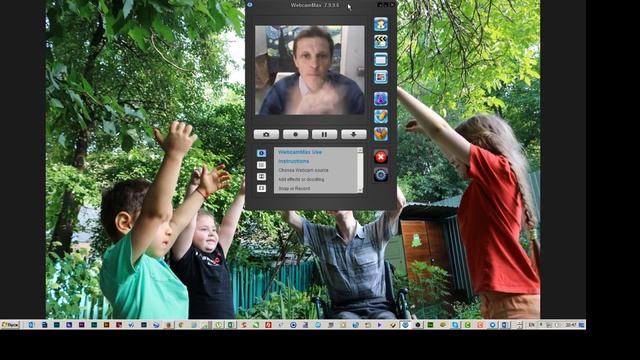Screen dimensions: 640x360
Task: Open the butterfly favorites effects icon
Action: 381,134
